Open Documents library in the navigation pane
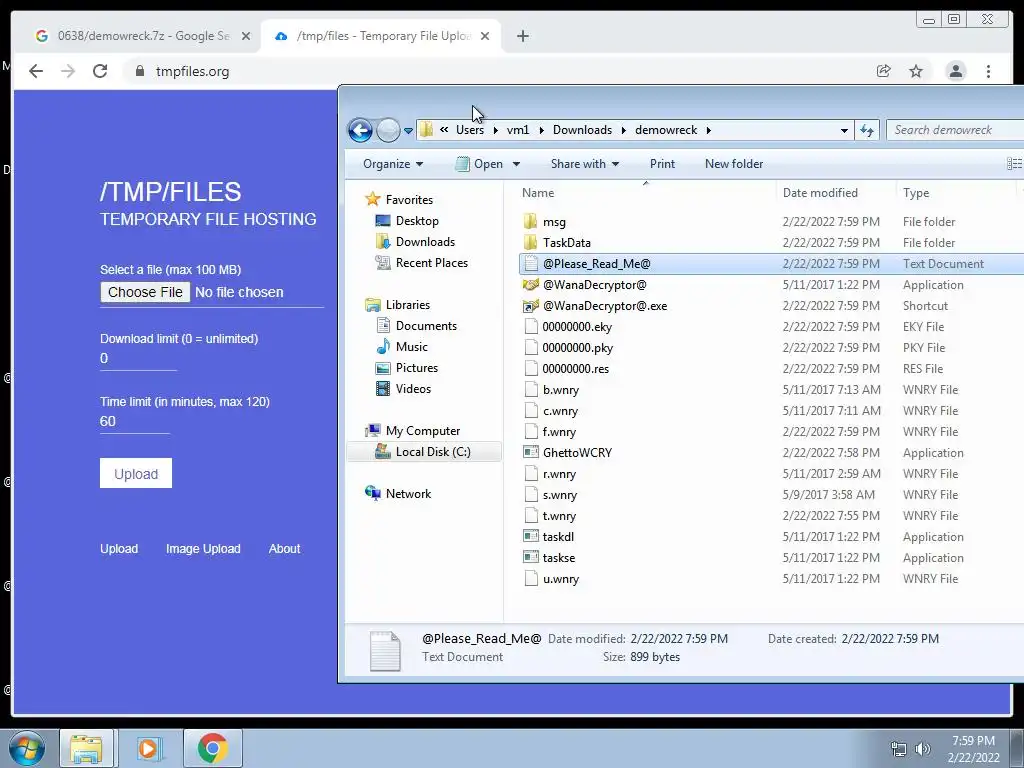This screenshot has width=1024, height=768. coord(426,326)
